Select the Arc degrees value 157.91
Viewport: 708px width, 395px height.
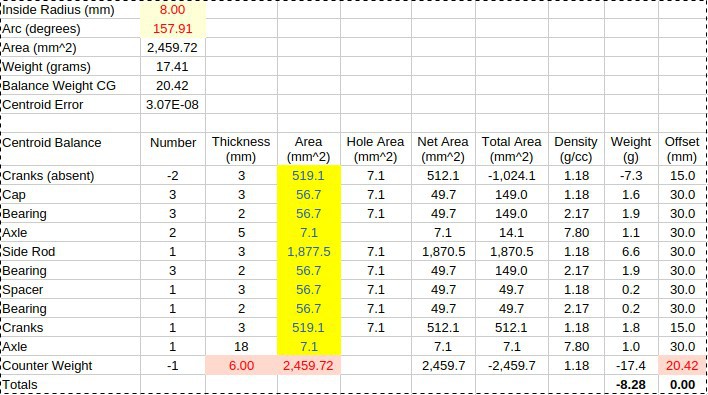pos(173,29)
